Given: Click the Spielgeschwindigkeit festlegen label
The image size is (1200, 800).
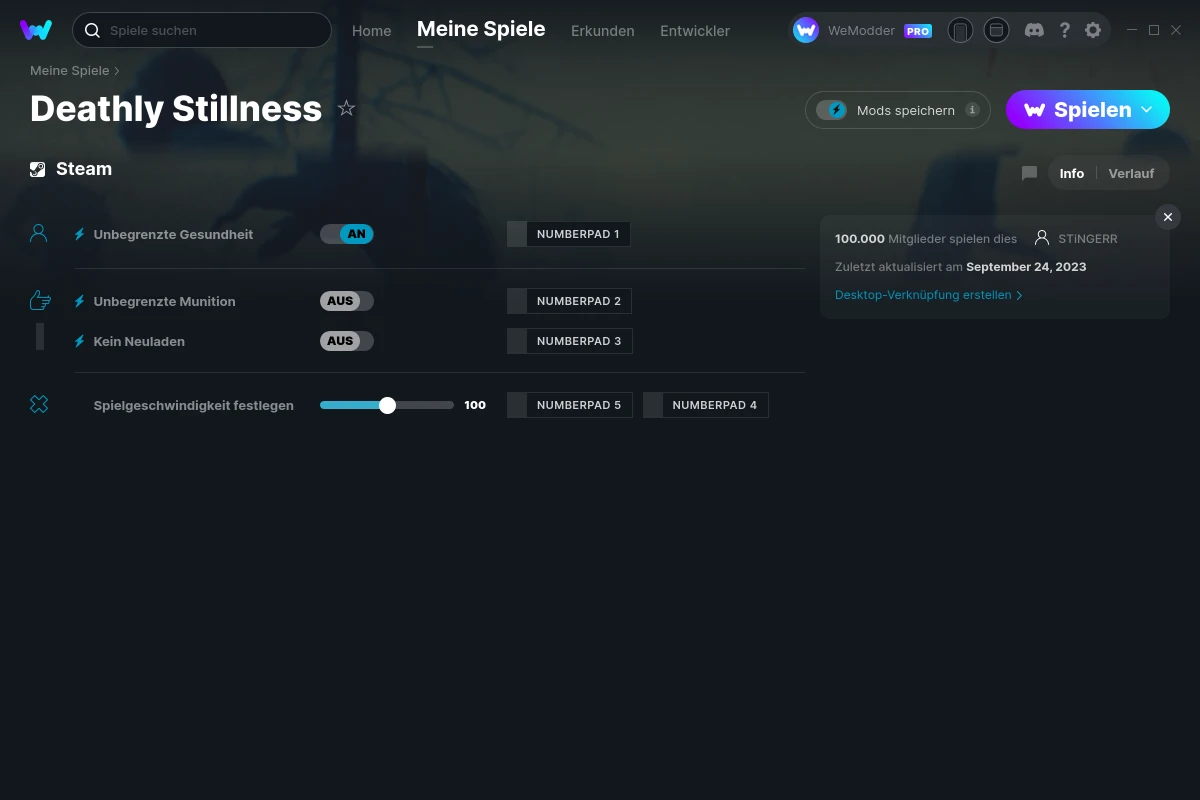Looking at the screenshot, I should click(x=194, y=405).
